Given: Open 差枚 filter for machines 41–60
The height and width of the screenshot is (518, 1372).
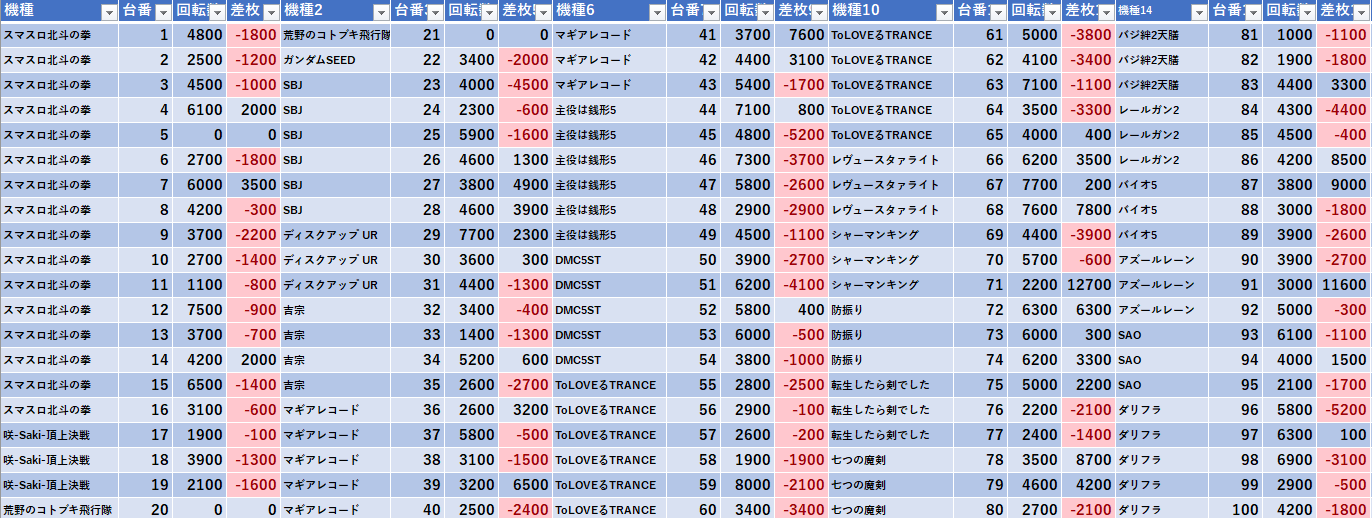Looking at the screenshot, I should tap(817, 13).
